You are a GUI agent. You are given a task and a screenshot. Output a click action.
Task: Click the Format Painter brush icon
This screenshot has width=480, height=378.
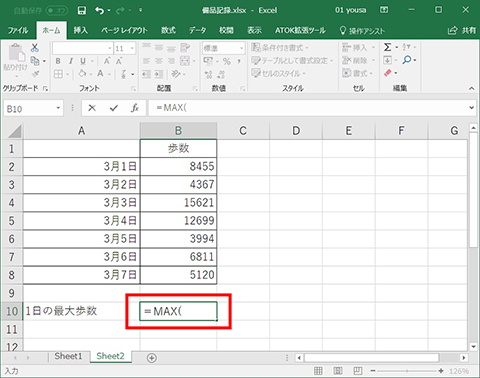click(x=35, y=74)
